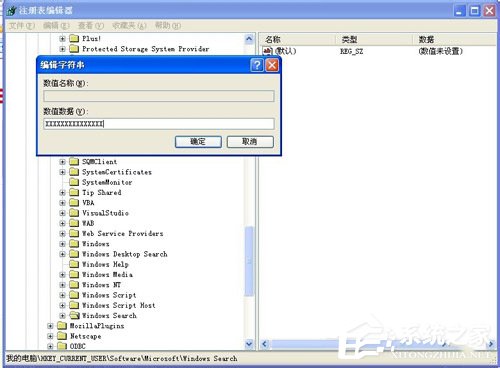
Task: Click the VisualStudio folder icon
Action: pos(74,213)
